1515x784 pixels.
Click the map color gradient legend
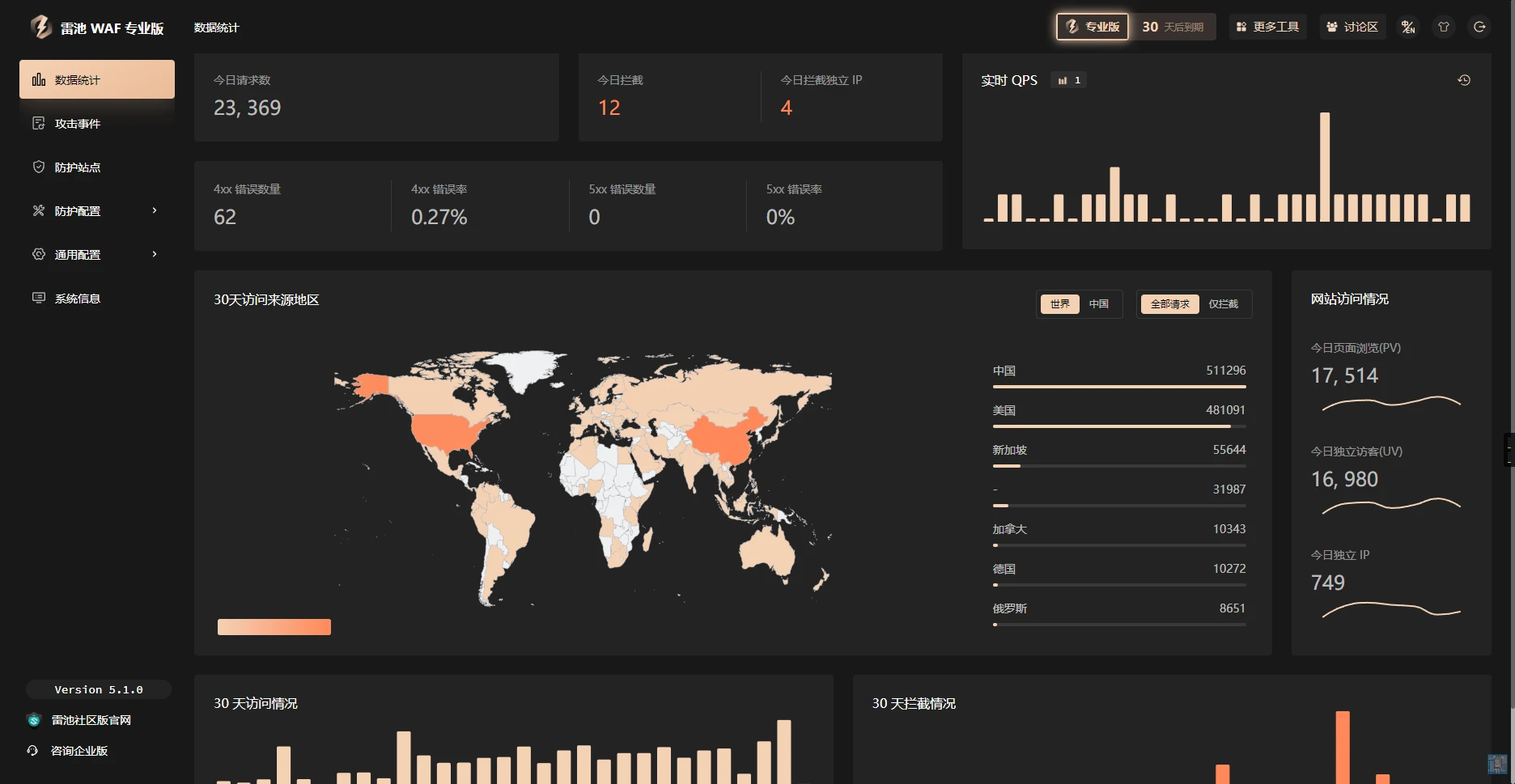[274, 627]
